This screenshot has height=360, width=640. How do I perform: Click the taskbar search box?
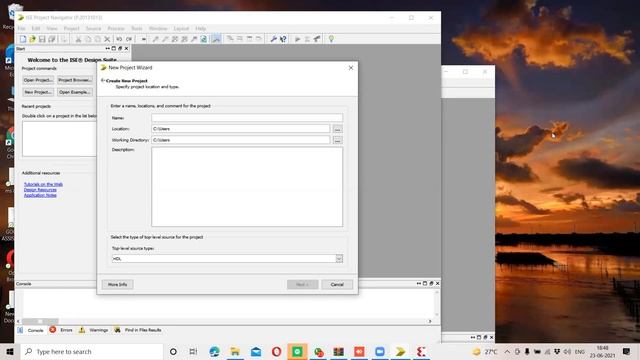click(92, 351)
